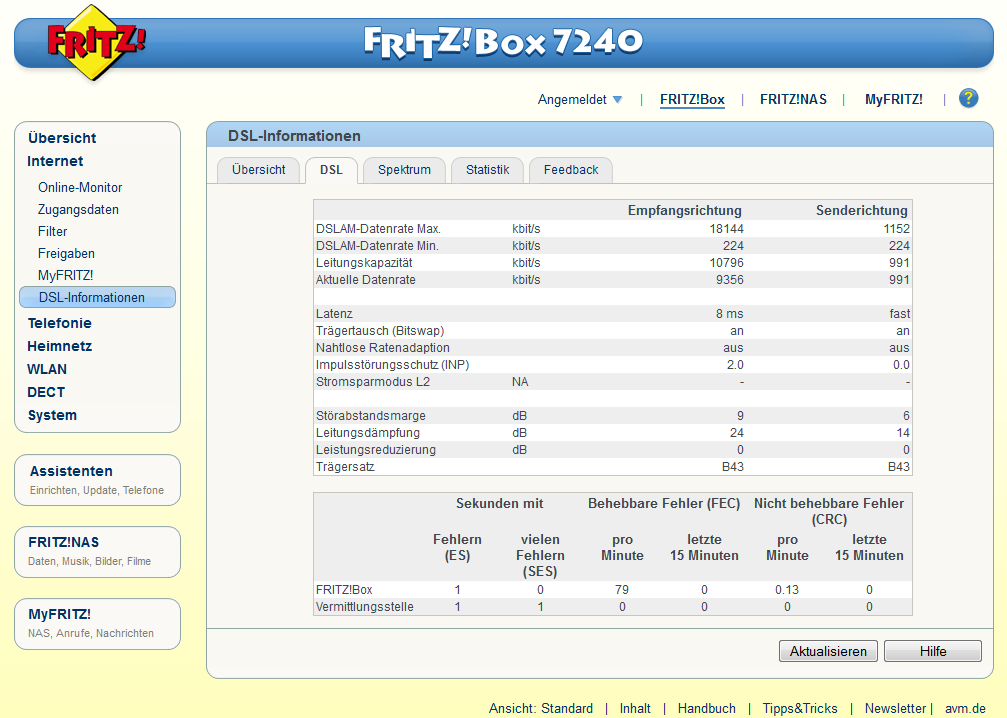Click the DSL-Informationen page title
Image resolution: width=1007 pixels, height=718 pixels.
coord(294,136)
